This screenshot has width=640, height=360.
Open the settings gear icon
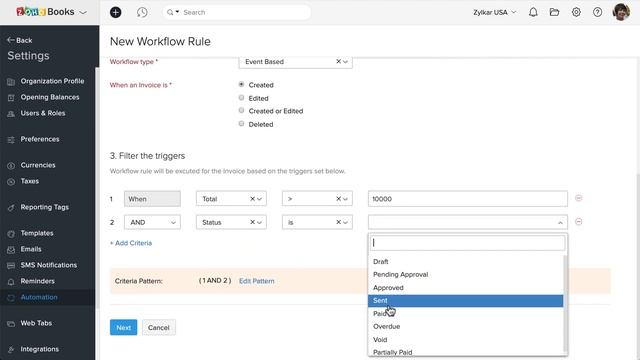coord(576,12)
